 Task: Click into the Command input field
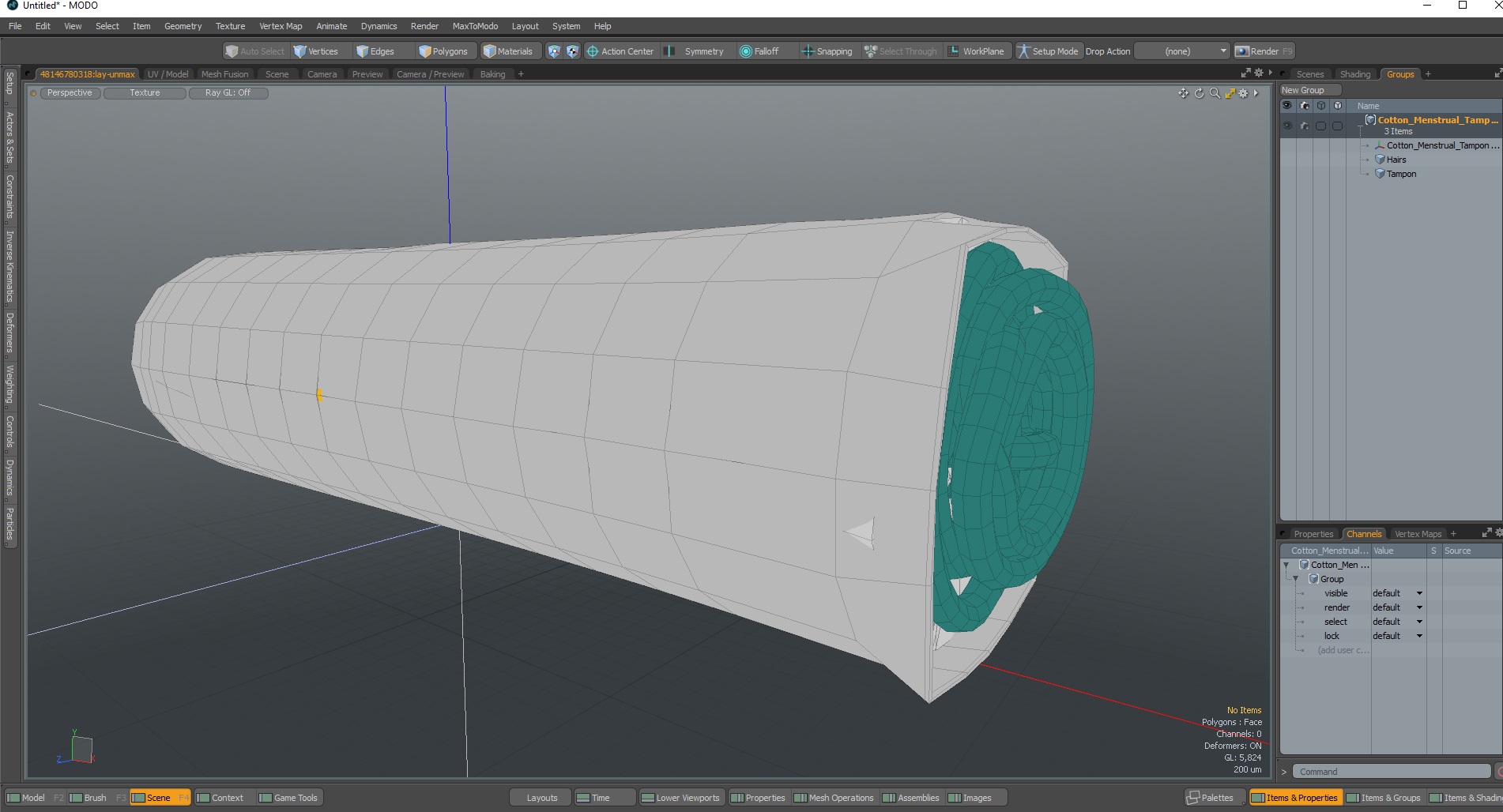(x=1391, y=772)
